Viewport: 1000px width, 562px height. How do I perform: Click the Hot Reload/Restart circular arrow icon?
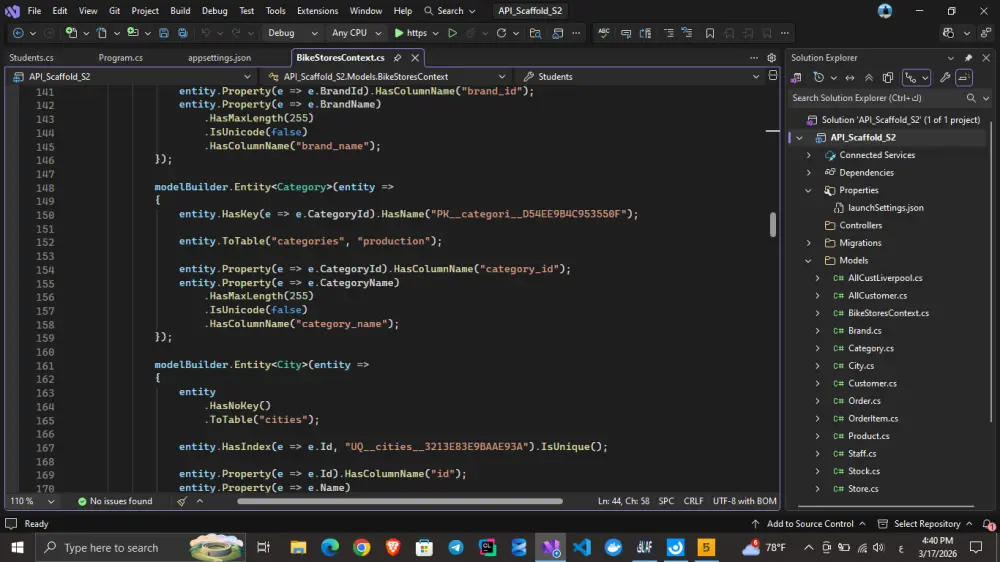point(501,33)
